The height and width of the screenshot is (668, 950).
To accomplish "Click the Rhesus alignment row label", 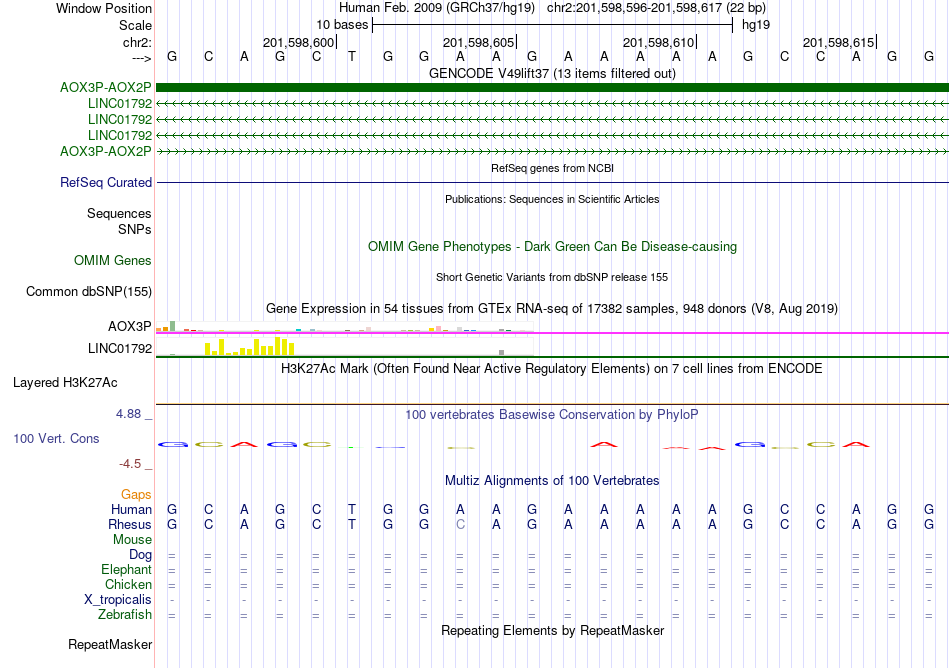I will (130, 524).
